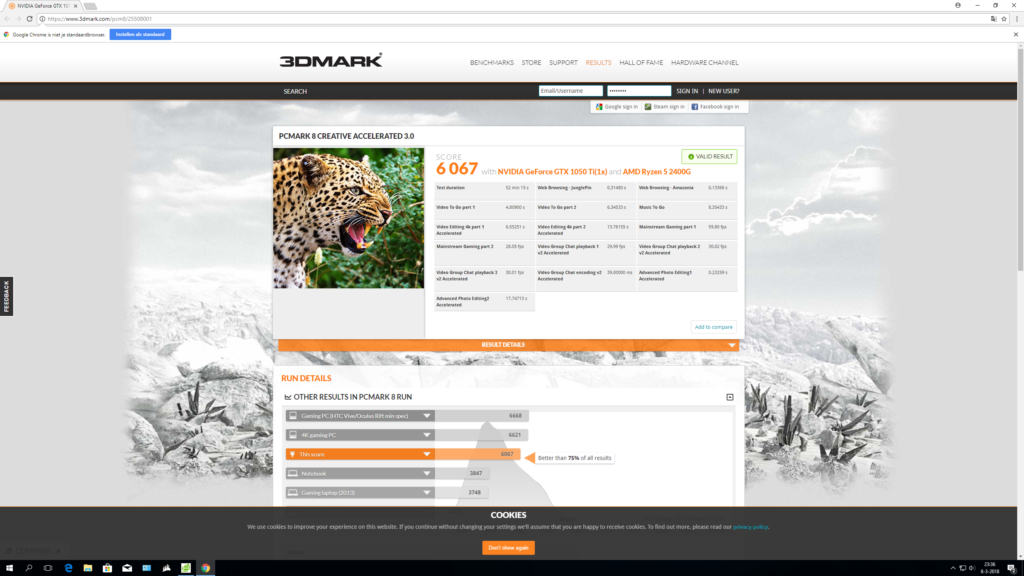Expand the Notebook row
This screenshot has width=1024, height=576.
click(426, 473)
